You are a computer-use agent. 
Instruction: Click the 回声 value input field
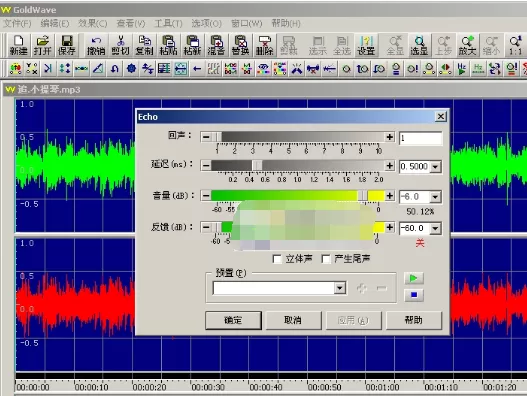[420, 138]
